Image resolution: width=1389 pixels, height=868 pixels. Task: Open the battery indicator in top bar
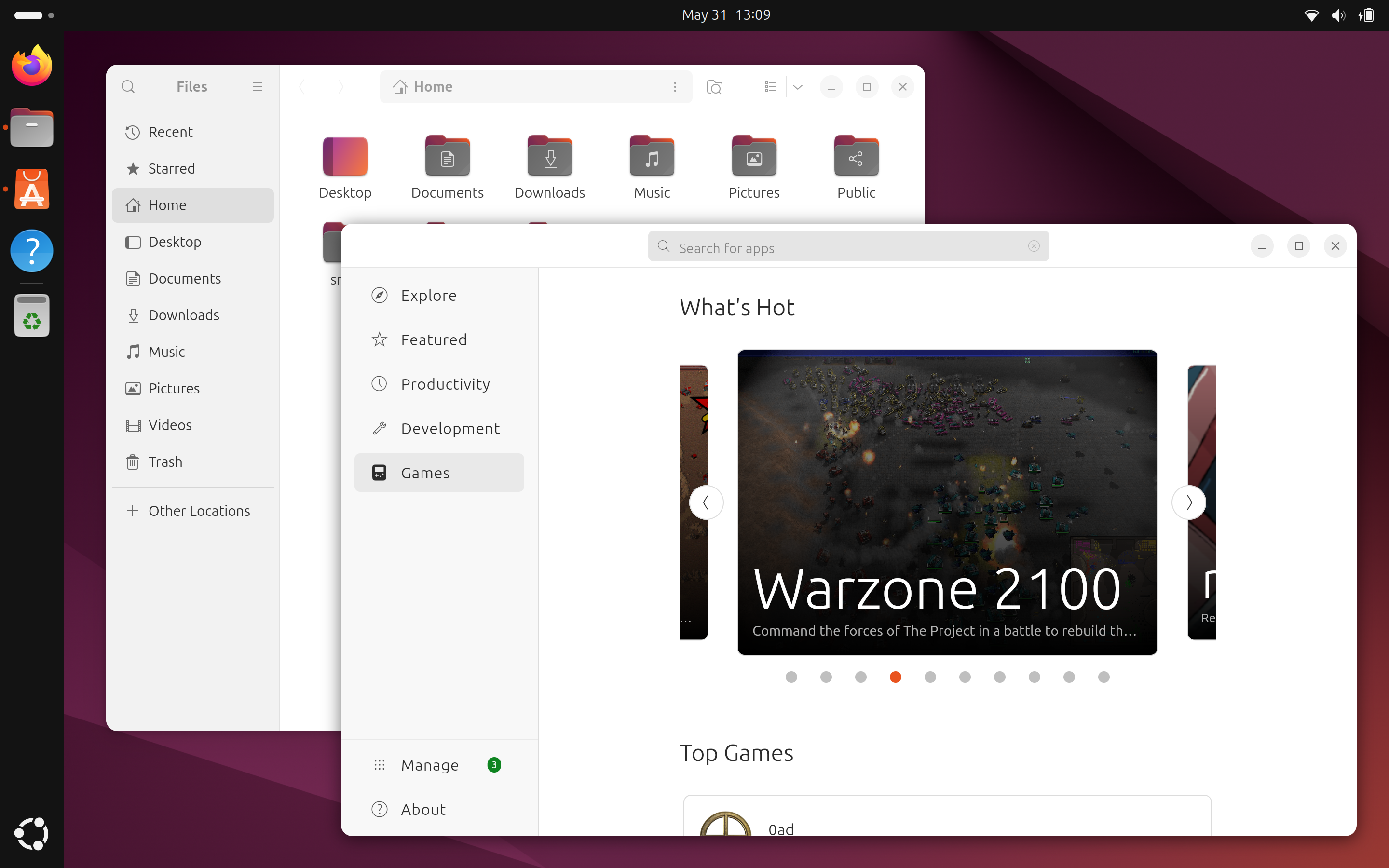coord(1366,15)
